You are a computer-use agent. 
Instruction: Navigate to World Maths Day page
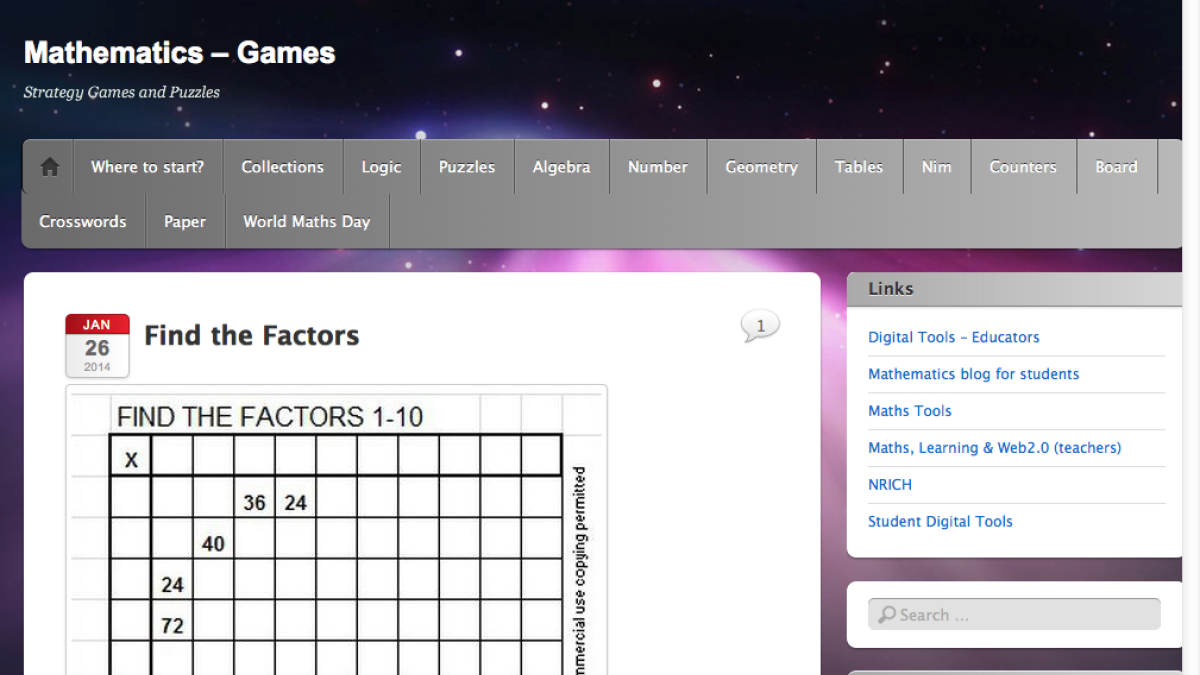click(306, 221)
